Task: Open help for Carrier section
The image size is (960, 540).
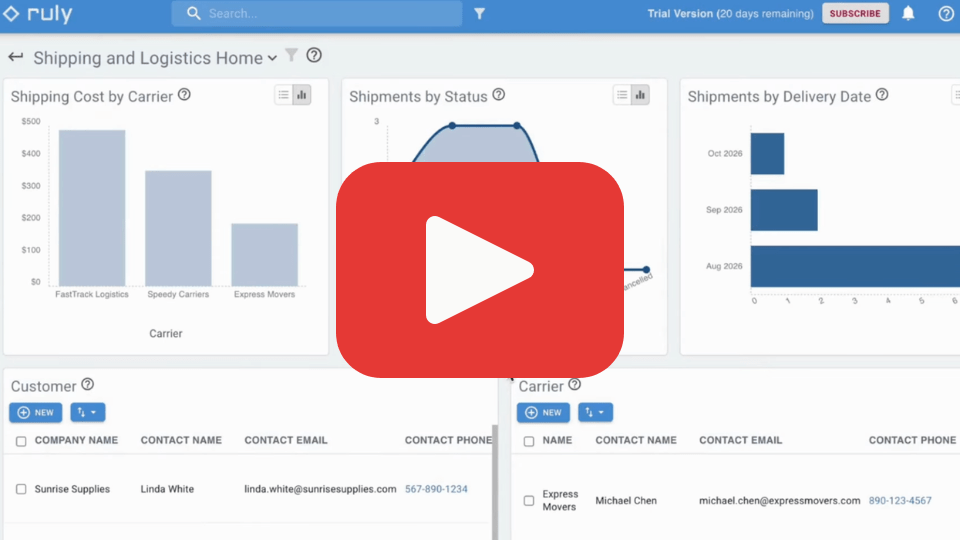Action: point(574,384)
